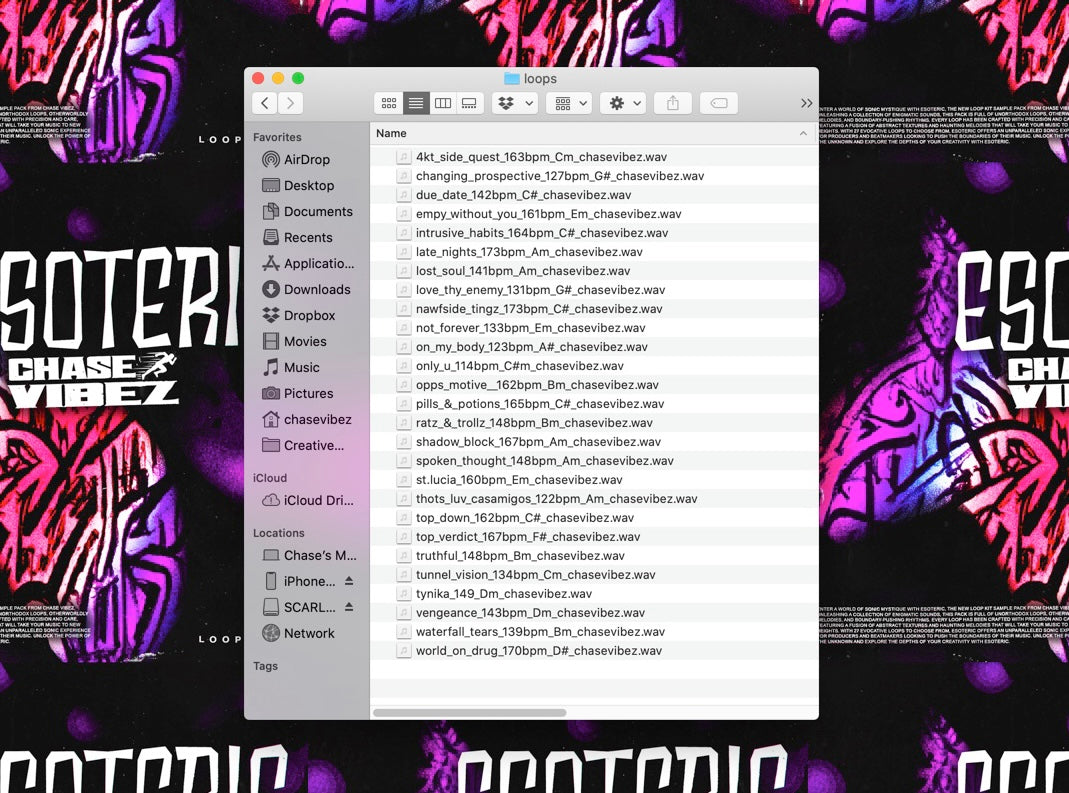Select lost_soul_141bpm_Am_chasevibez.wav
This screenshot has height=793, width=1069.
594,271
